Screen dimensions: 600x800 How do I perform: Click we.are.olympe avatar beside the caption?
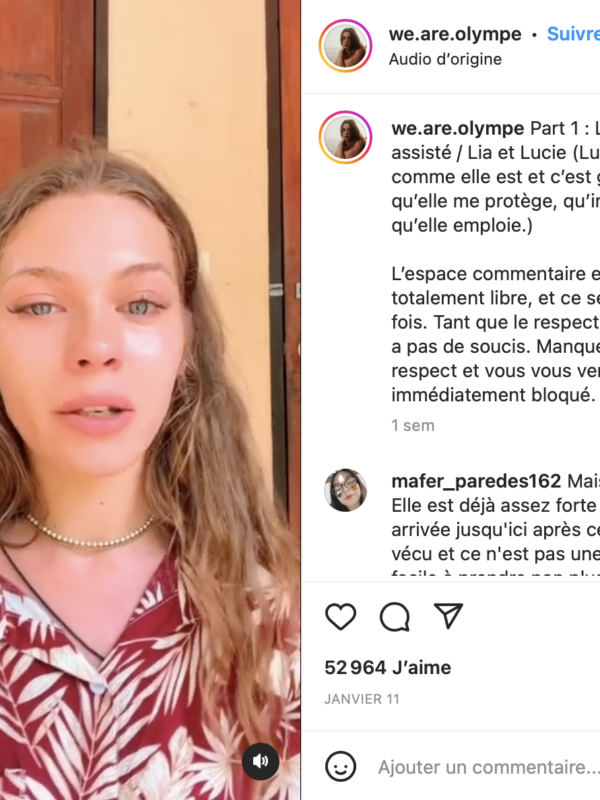click(345, 138)
